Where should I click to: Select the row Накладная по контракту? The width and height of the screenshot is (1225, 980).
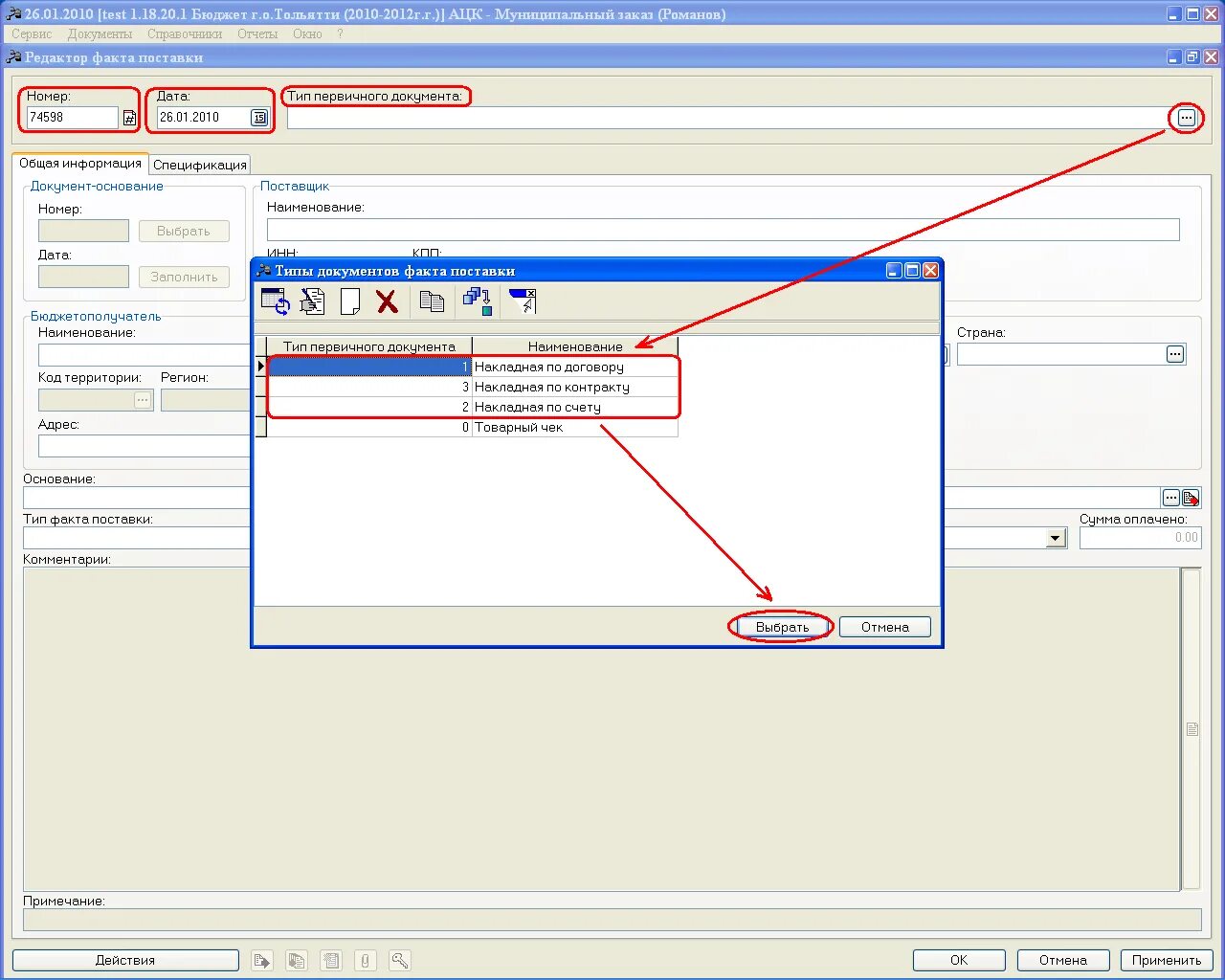473,387
